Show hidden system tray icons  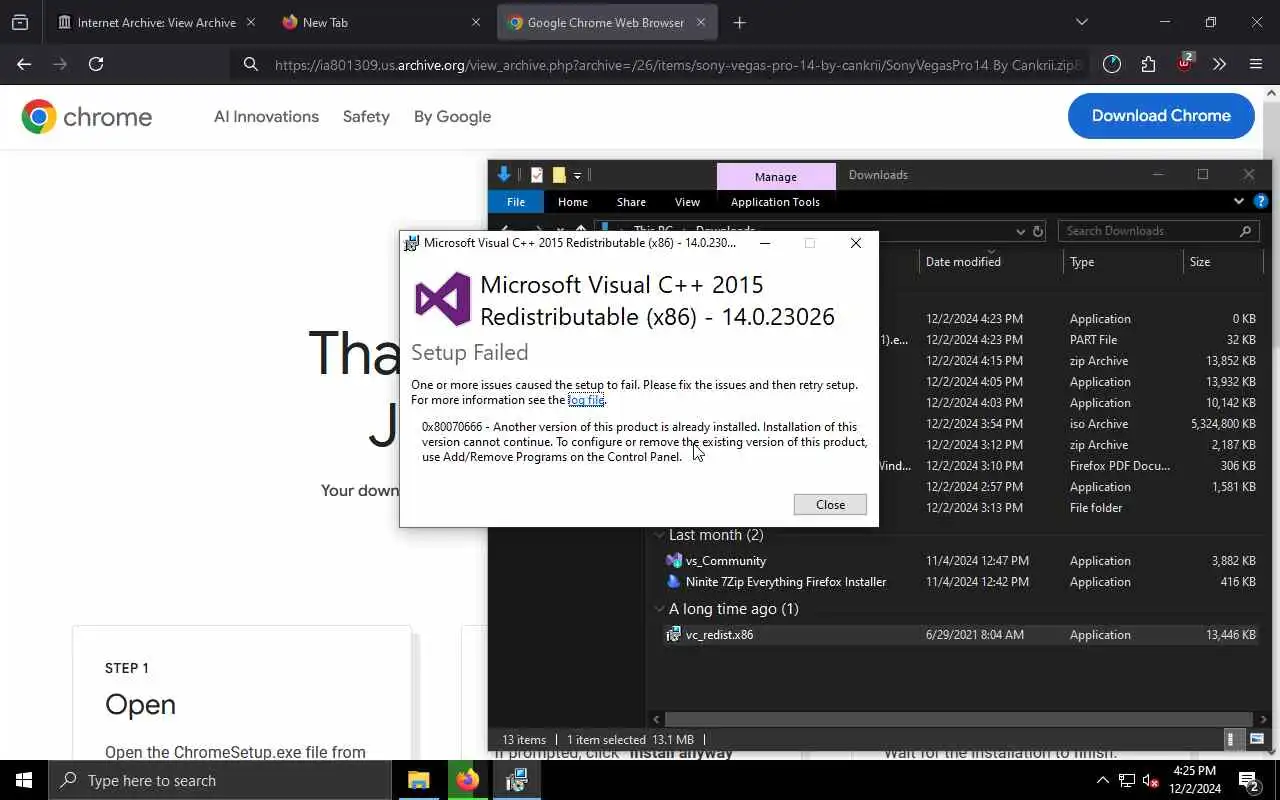point(1102,780)
